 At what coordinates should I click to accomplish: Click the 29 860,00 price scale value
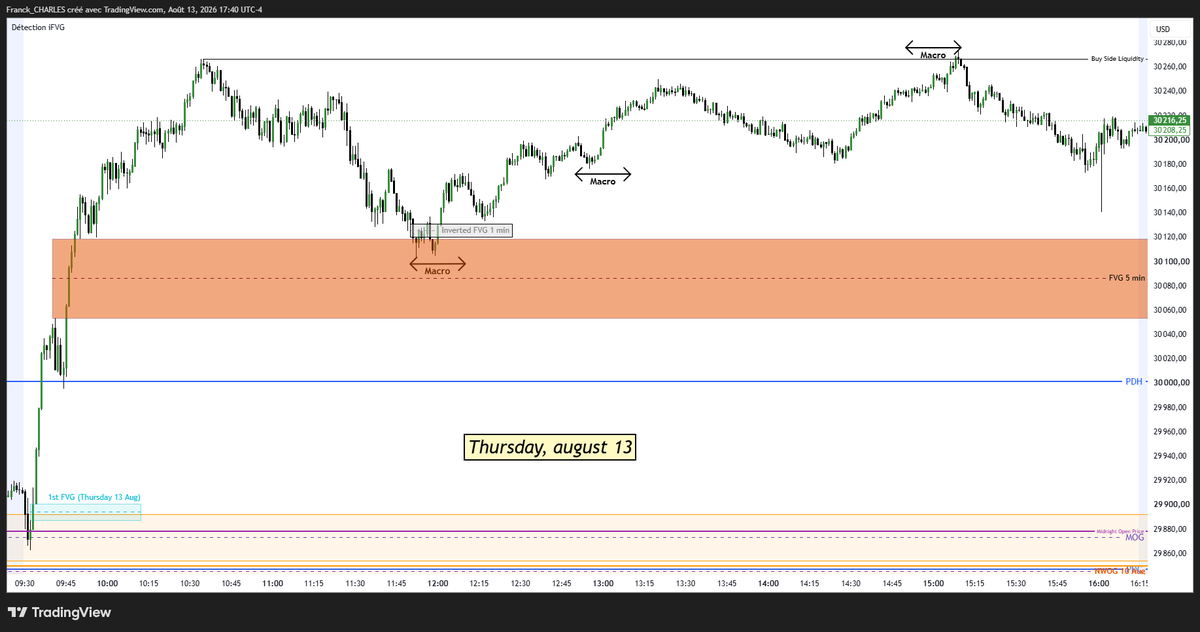(1171, 553)
